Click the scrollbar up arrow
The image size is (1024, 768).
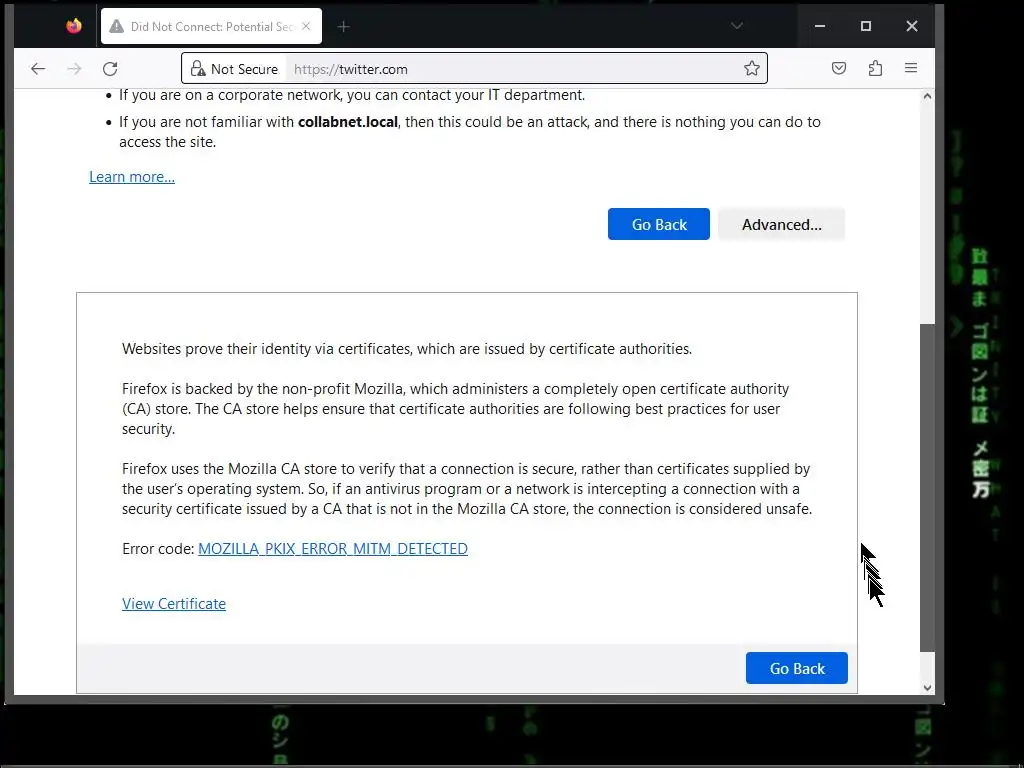click(x=927, y=96)
